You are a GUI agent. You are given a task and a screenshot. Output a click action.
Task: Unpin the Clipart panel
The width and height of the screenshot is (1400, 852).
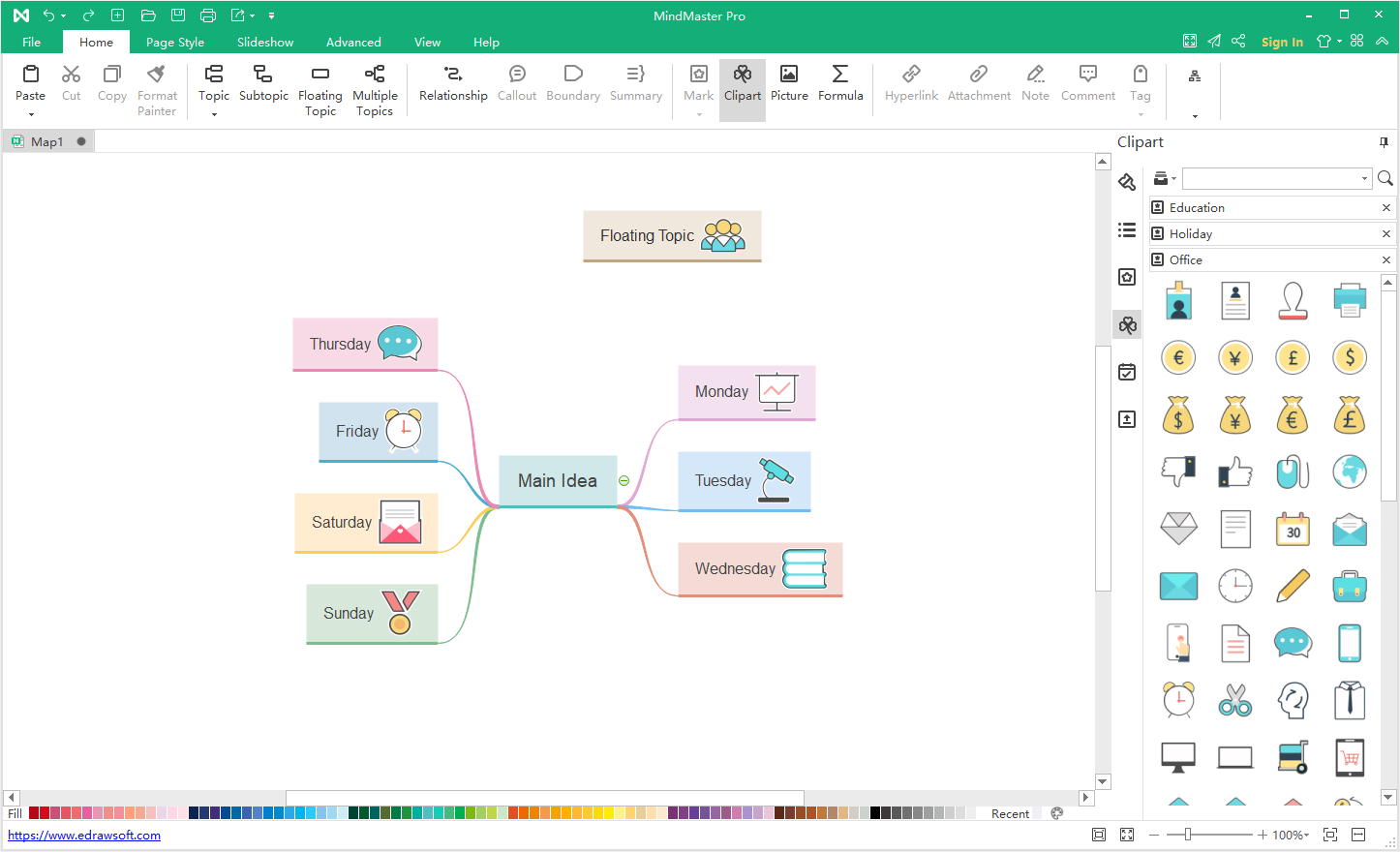pyautogui.click(x=1384, y=142)
